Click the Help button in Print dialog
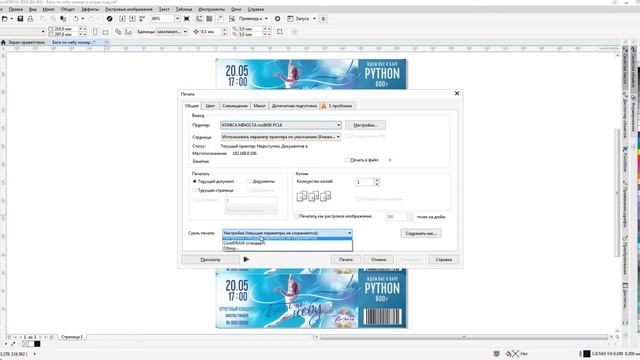This screenshot has width=640, height=360. coord(443,259)
